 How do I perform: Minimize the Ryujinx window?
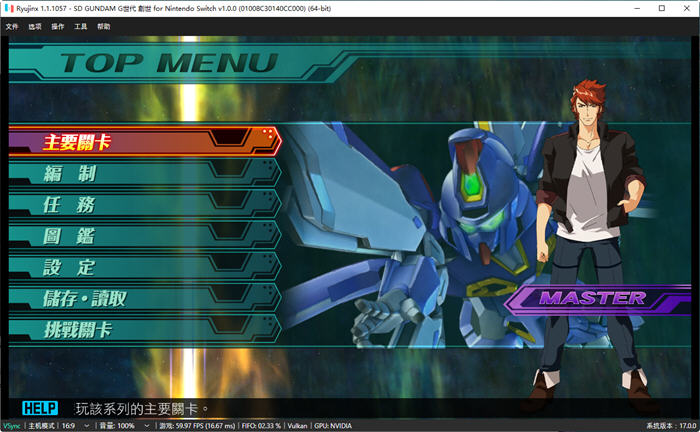point(637,8)
